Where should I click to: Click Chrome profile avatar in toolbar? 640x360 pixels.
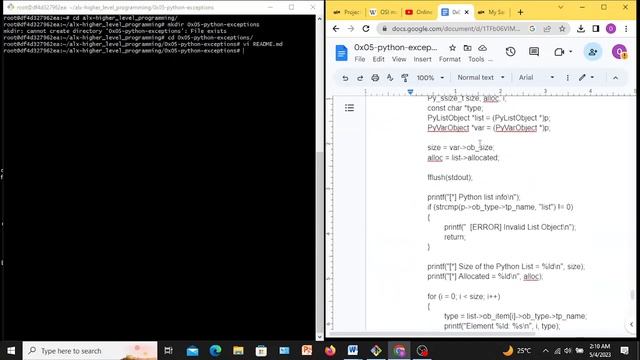point(611,29)
